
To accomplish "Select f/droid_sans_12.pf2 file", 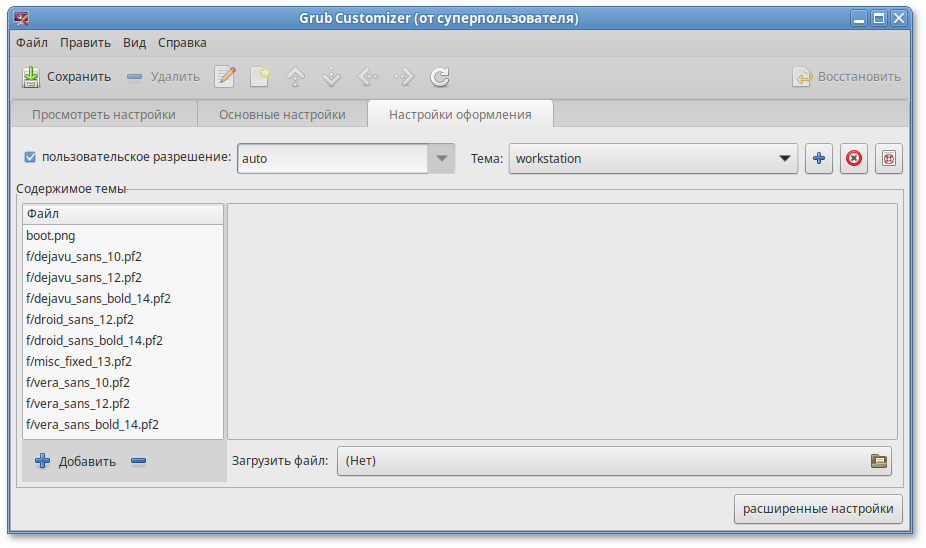I will (123, 319).
